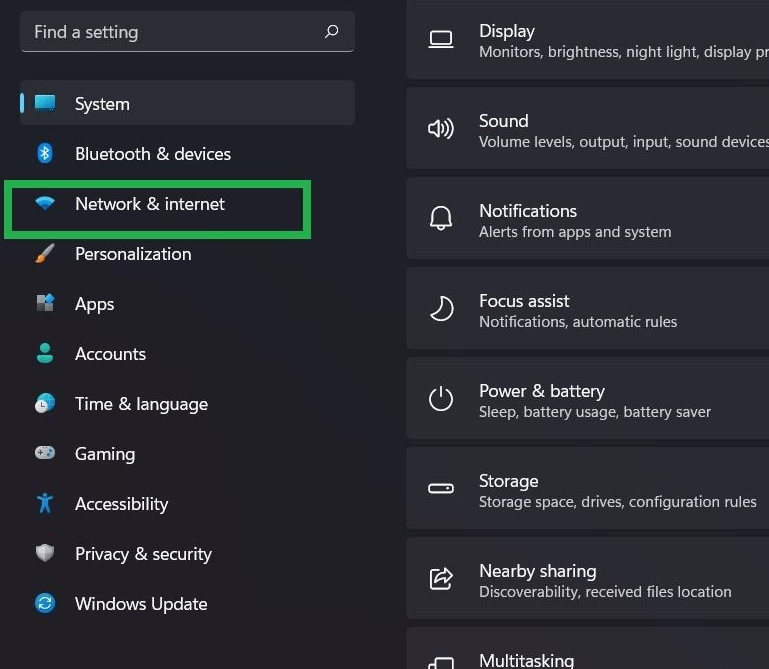769x669 pixels.
Task: Click the Personalization paintbrush icon
Action: pyautogui.click(x=45, y=254)
